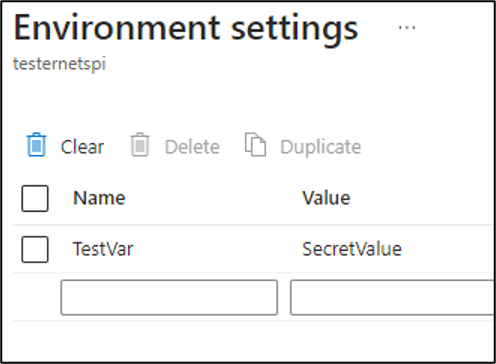The image size is (496, 364).
Task: Click the blue Clear trash can icon
Action: click(x=36, y=144)
